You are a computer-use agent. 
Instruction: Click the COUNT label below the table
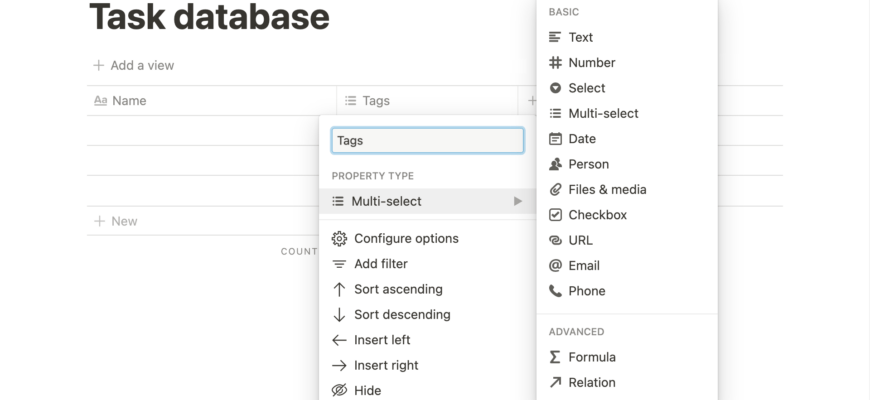[299, 252]
